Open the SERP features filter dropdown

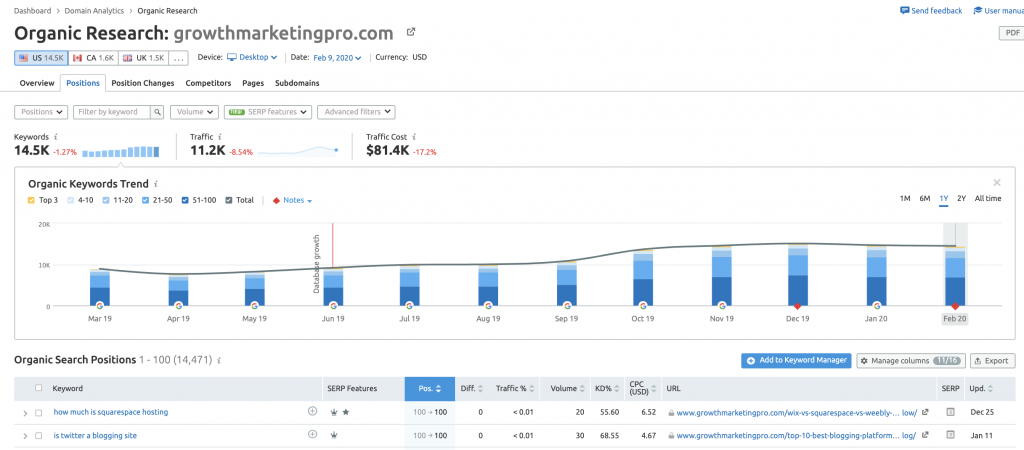268,112
